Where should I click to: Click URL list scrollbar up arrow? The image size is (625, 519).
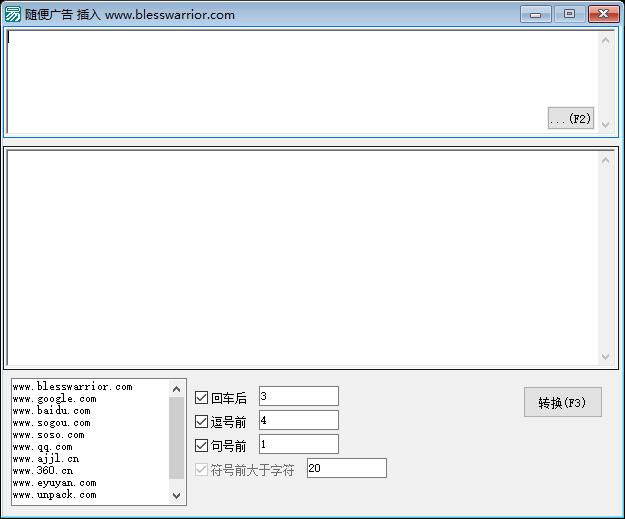pos(177,389)
